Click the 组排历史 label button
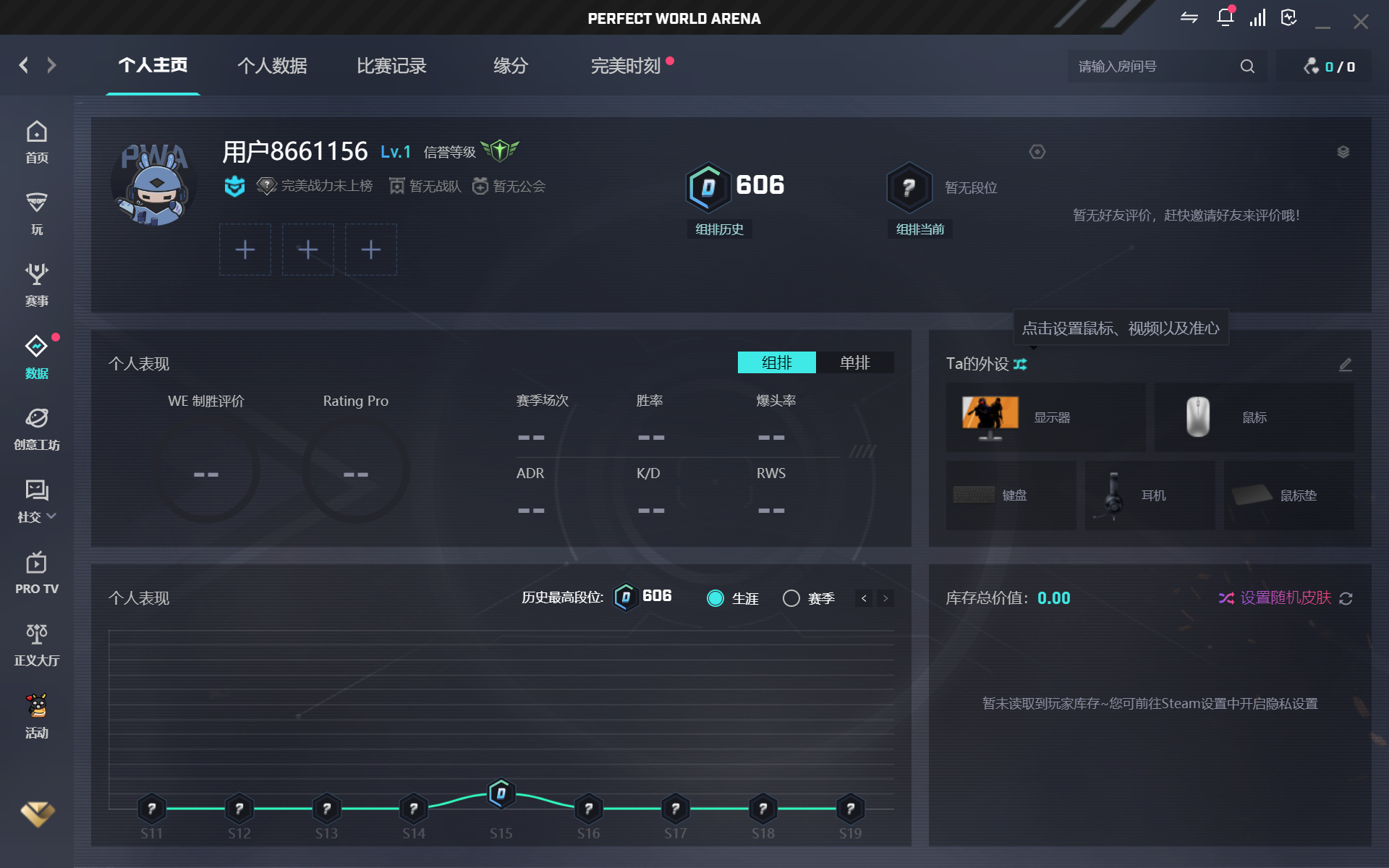Screen dimensions: 1389x868 pos(719,229)
